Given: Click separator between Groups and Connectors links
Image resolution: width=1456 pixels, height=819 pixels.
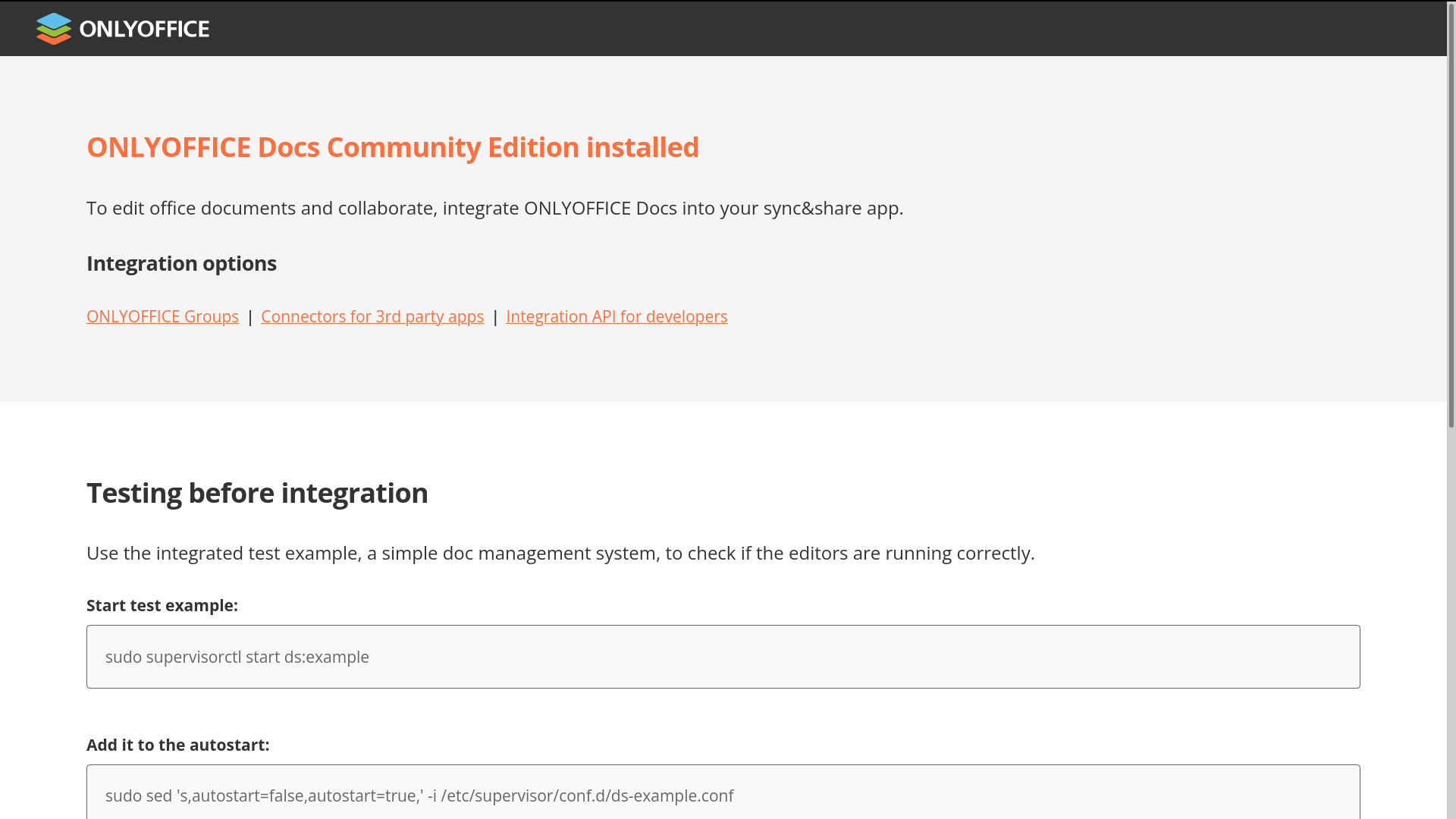Looking at the screenshot, I should click(x=250, y=316).
